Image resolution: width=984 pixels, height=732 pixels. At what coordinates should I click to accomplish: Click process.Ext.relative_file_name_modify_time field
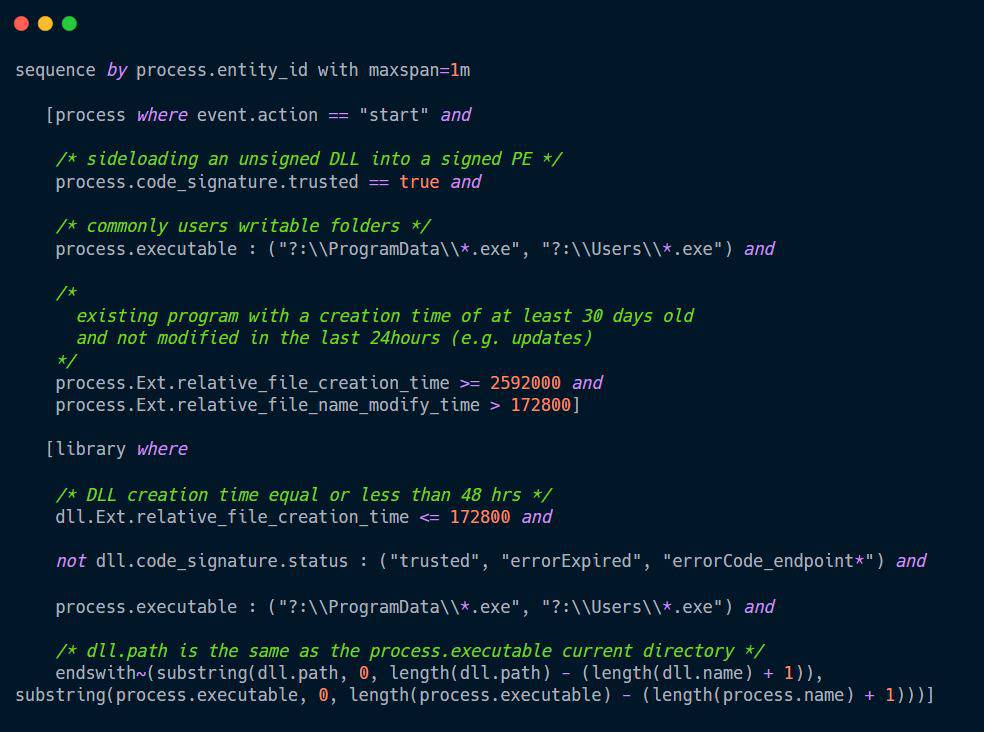coord(268,405)
